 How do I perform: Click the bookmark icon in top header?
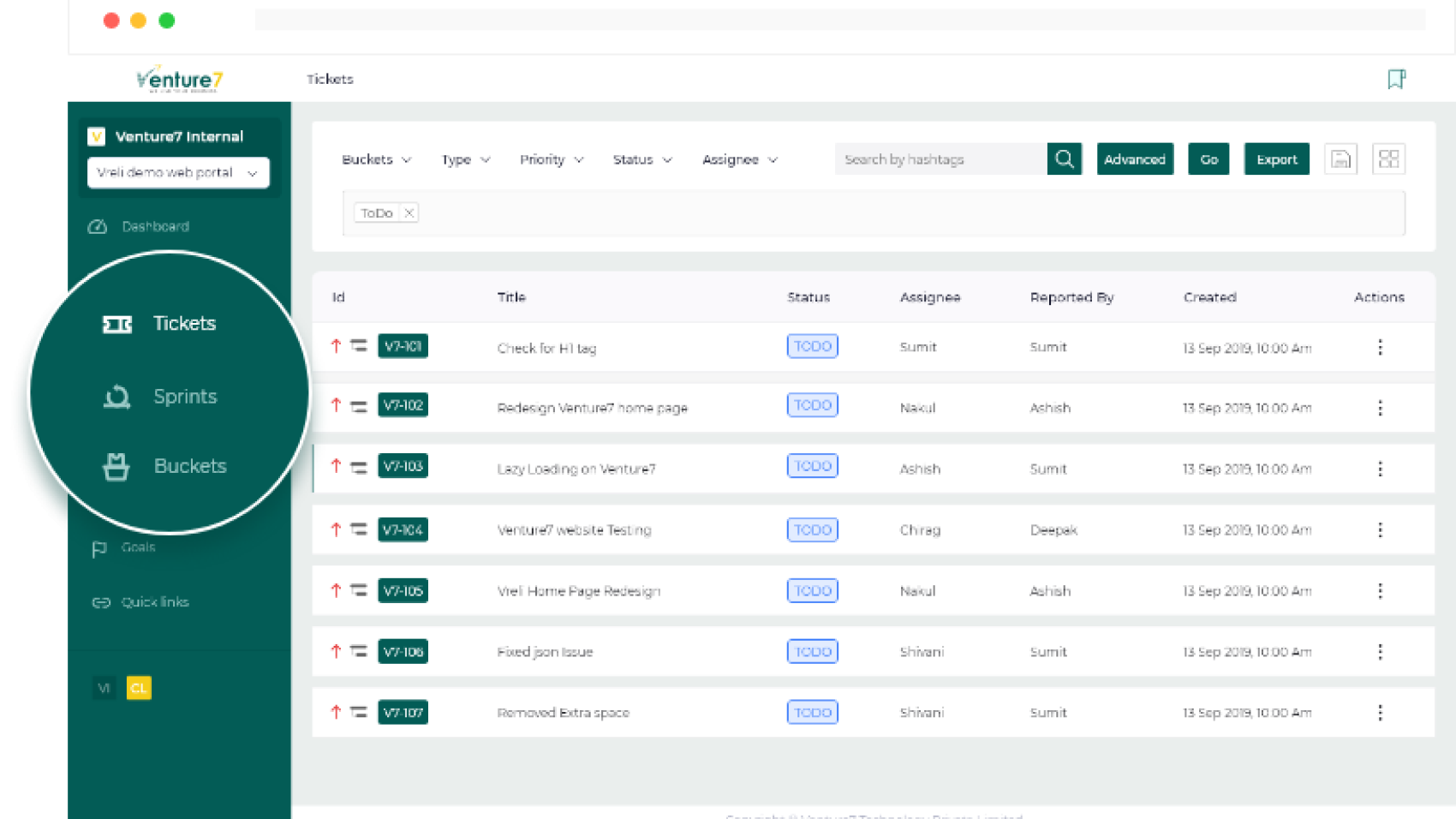tap(1396, 79)
